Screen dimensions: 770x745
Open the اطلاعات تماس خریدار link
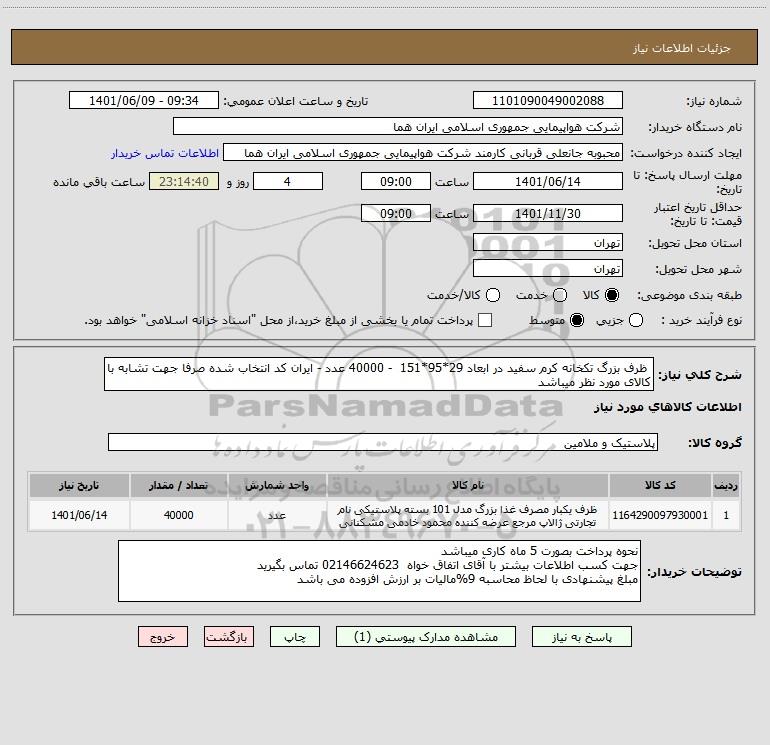165,153
